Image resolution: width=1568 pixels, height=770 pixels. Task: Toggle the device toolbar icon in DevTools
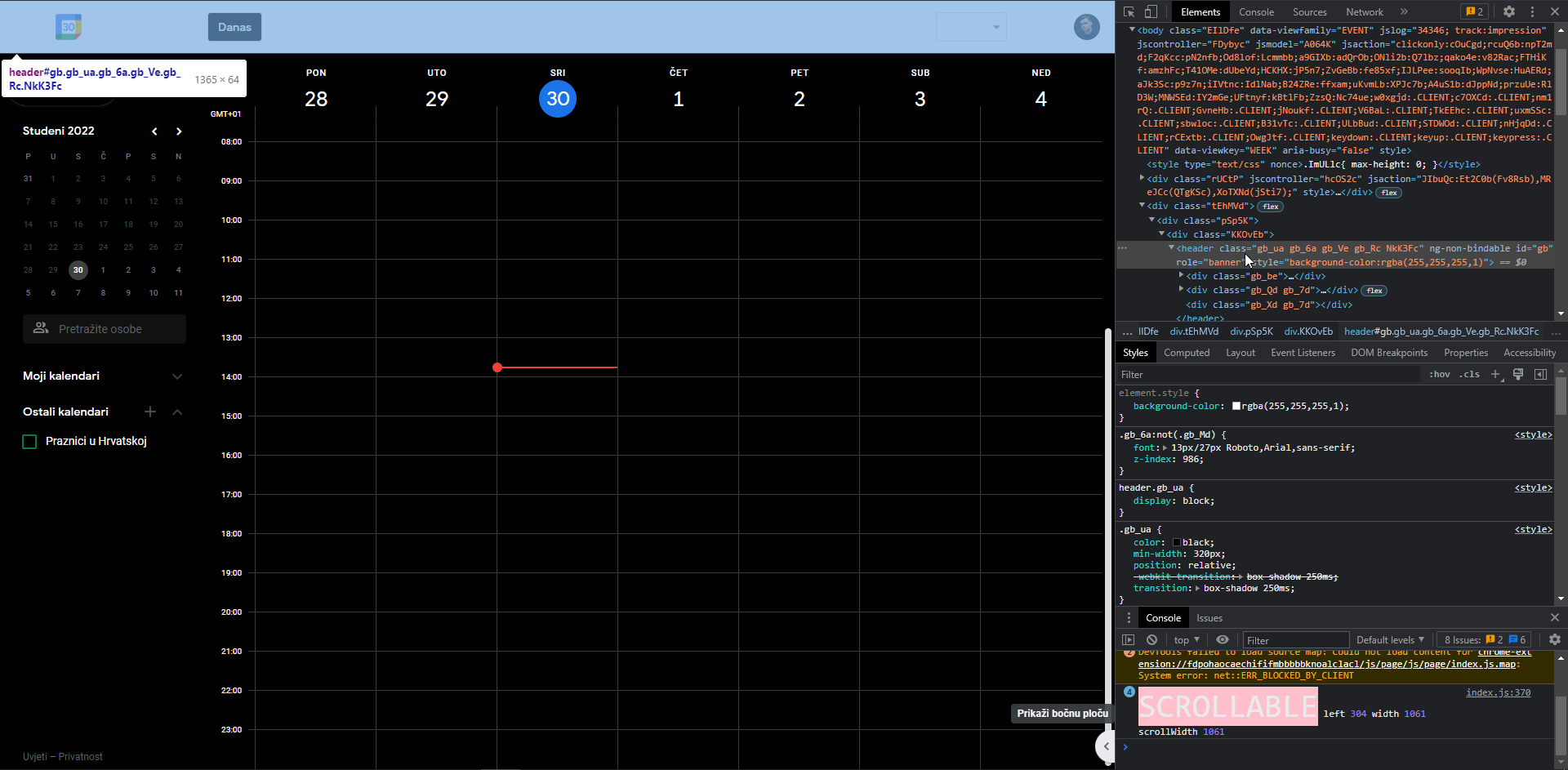coord(1151,11)
